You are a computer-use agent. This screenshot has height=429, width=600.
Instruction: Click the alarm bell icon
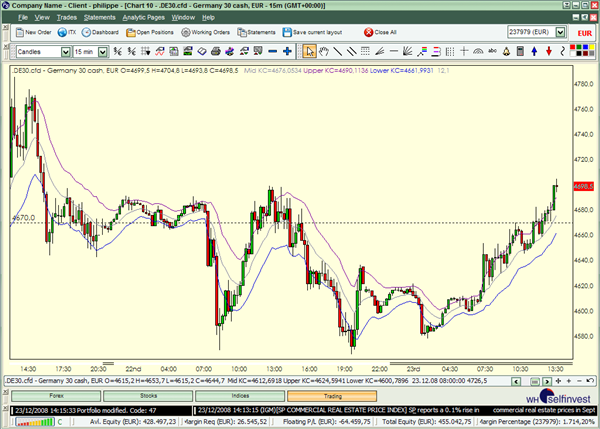coord(506,51)
